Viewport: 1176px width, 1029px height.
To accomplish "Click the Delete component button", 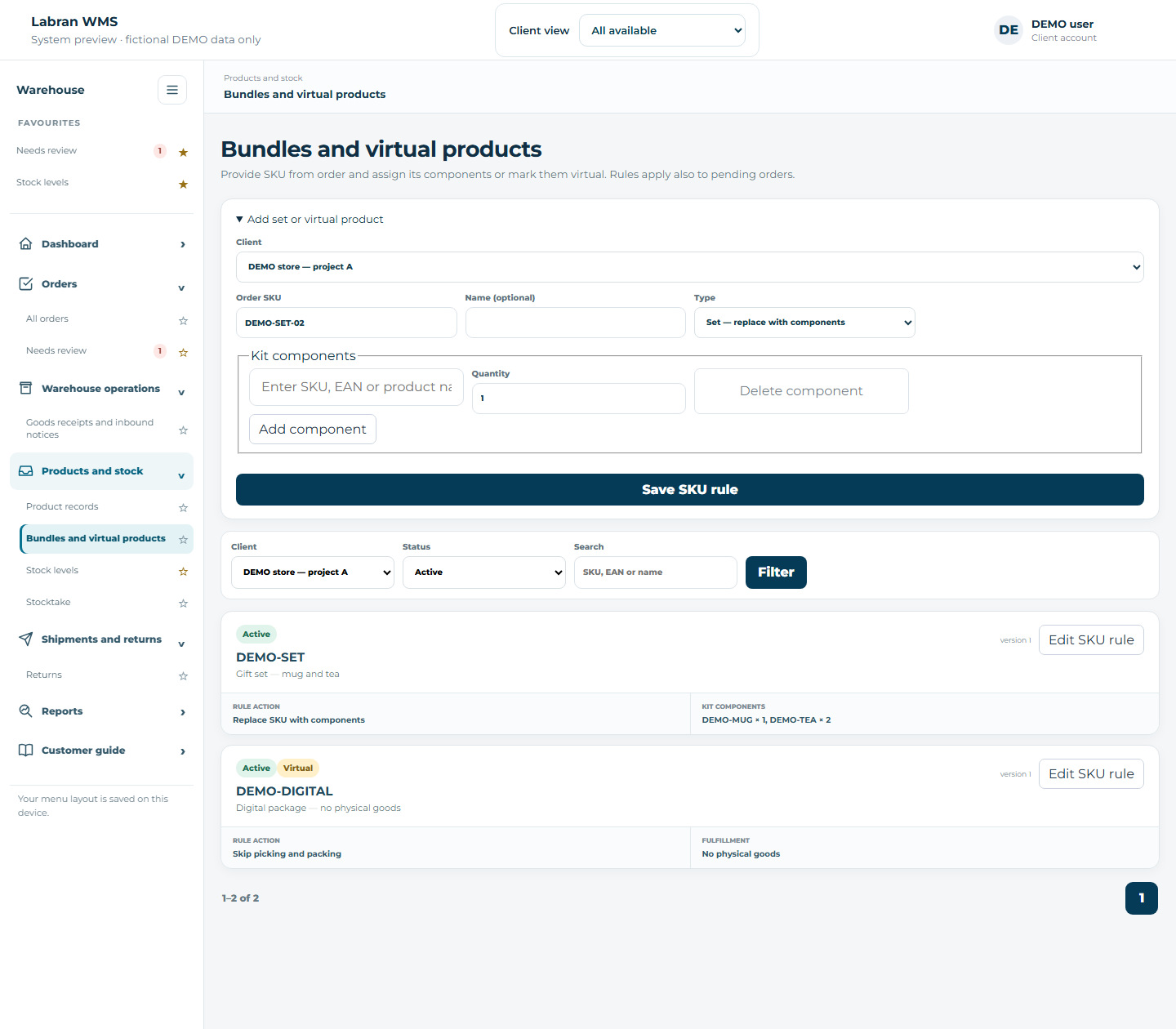I will (801, 391).
